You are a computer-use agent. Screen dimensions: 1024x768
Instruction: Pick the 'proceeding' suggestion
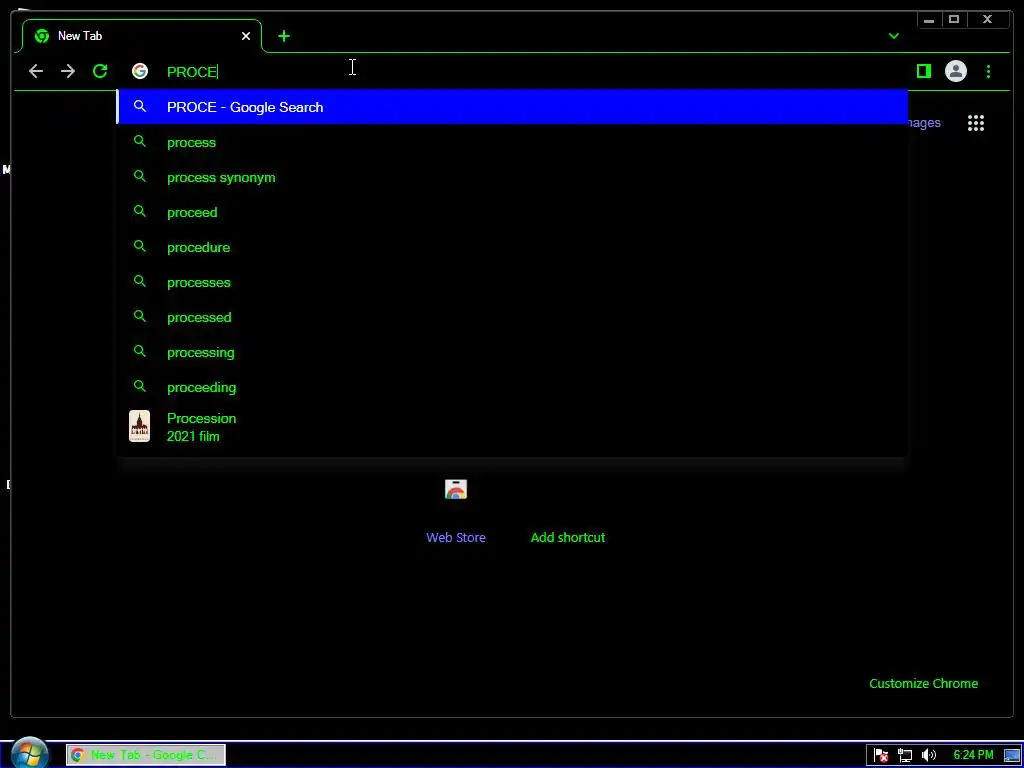tap(512, 387)
